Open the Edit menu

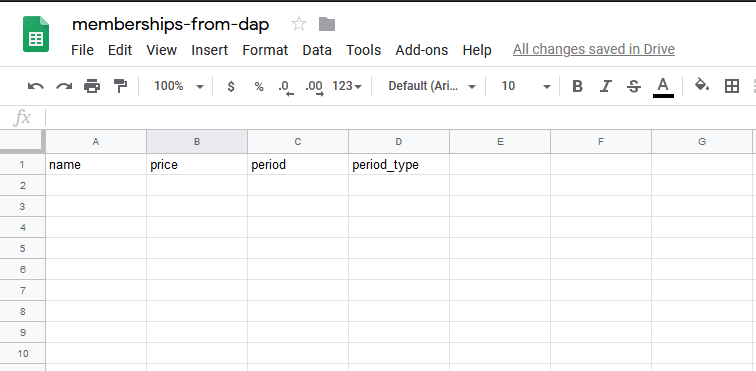click(120, 50)
